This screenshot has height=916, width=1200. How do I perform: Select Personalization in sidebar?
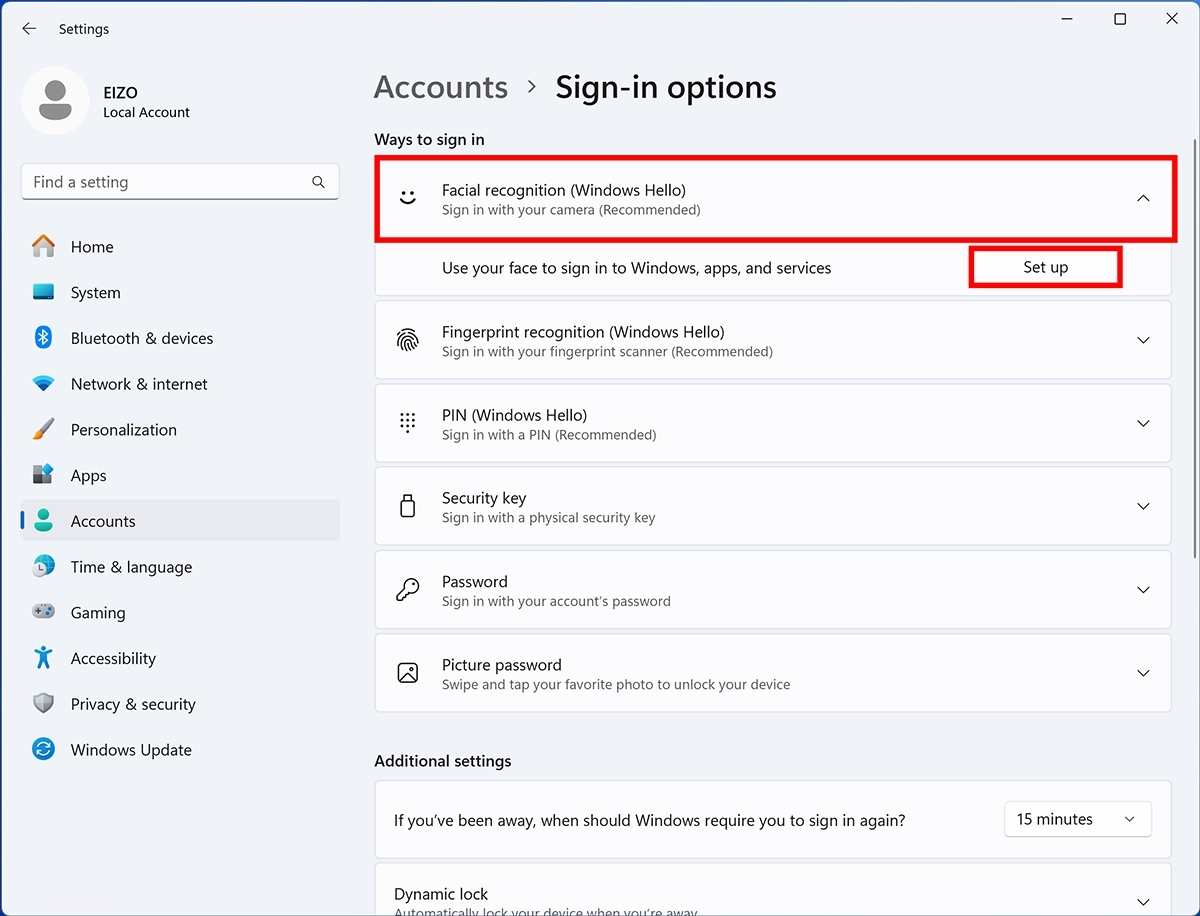180,430
